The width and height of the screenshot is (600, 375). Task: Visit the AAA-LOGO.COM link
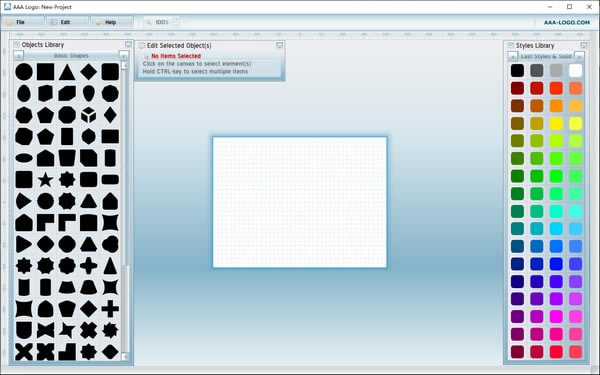click(567, 22)
